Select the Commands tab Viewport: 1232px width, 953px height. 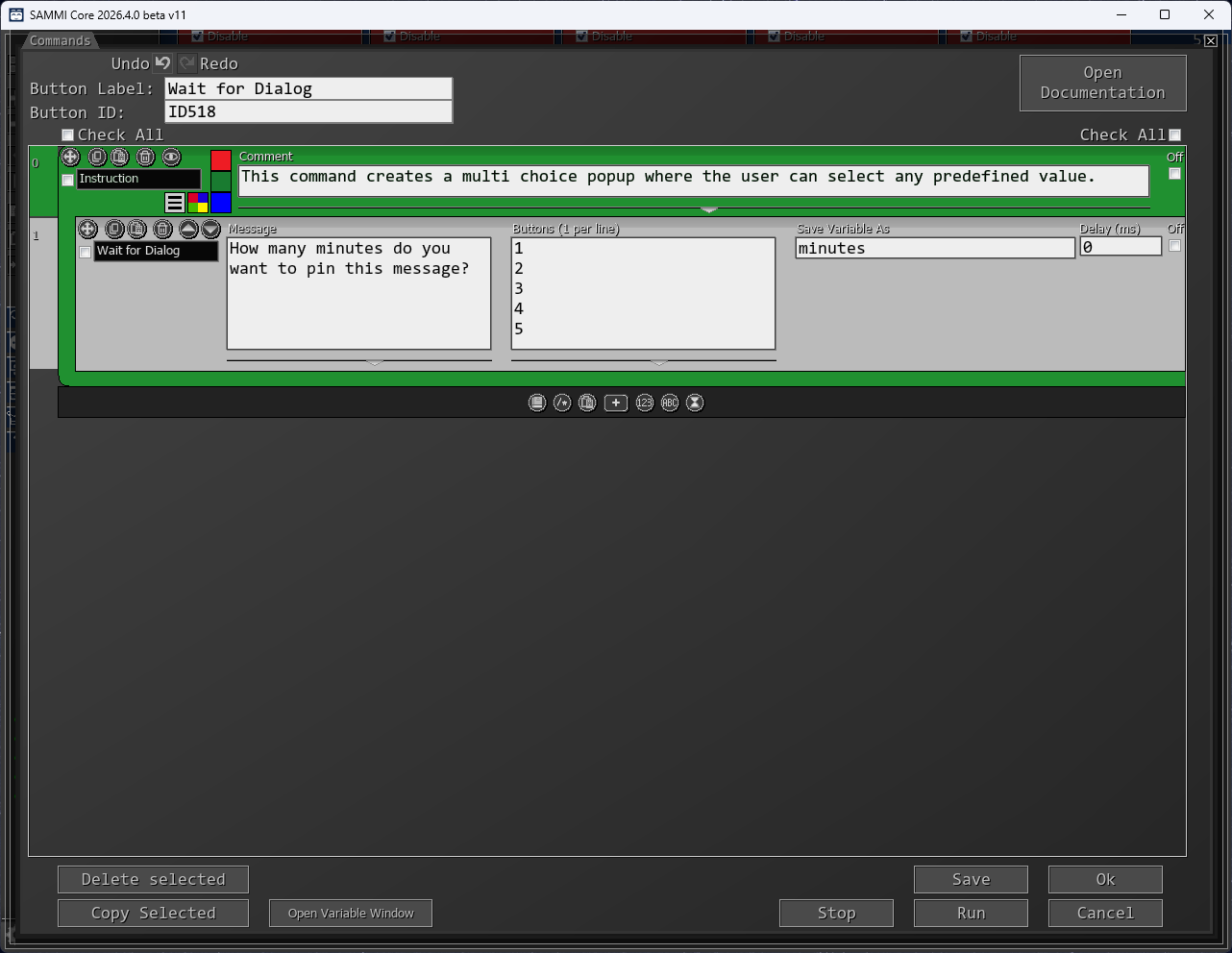coord(61,40)
